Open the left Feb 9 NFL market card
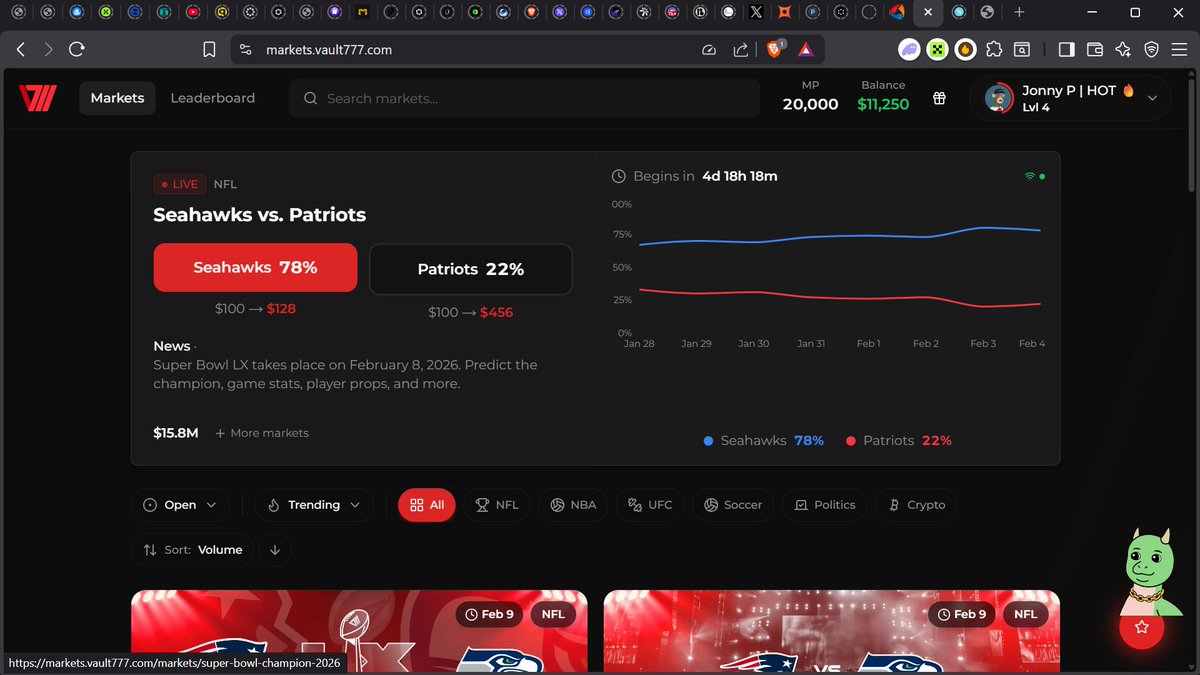 (x=359, y=632)
